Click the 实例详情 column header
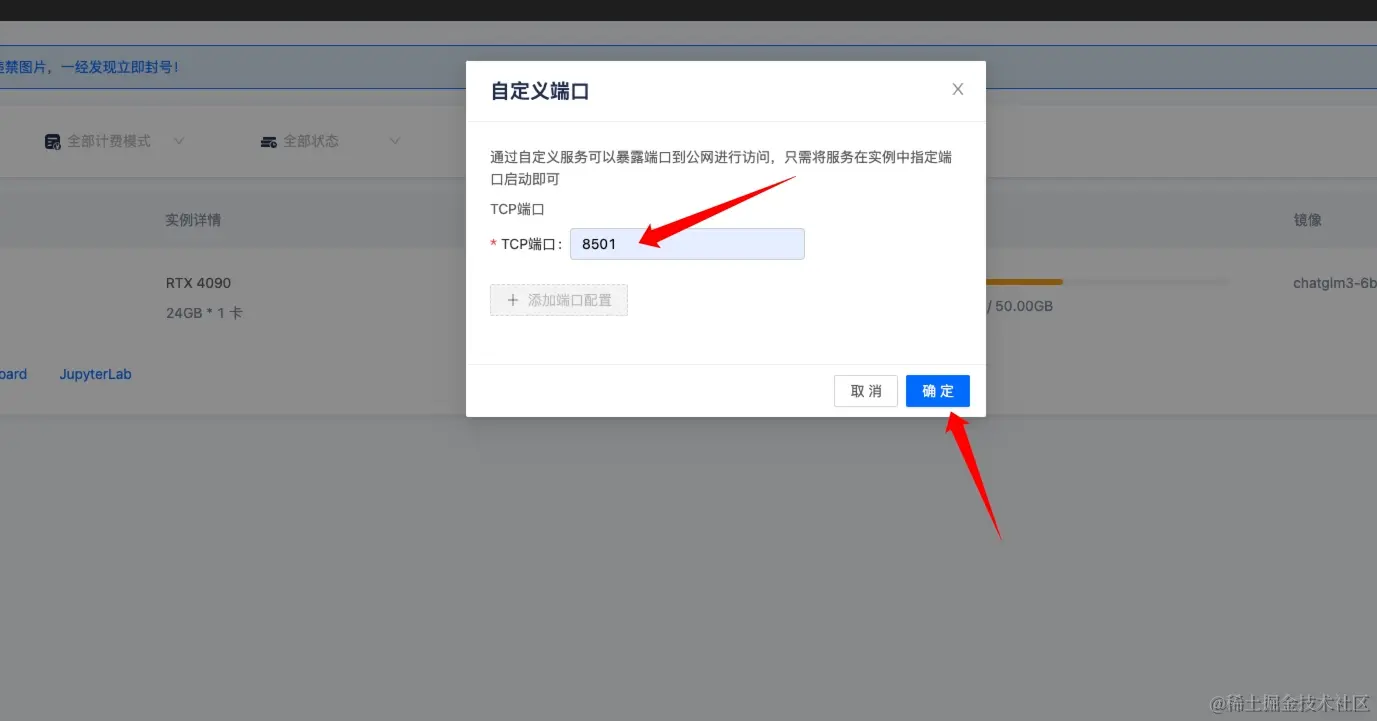This screenshot has width=1377, height=721. click(193, 219)
